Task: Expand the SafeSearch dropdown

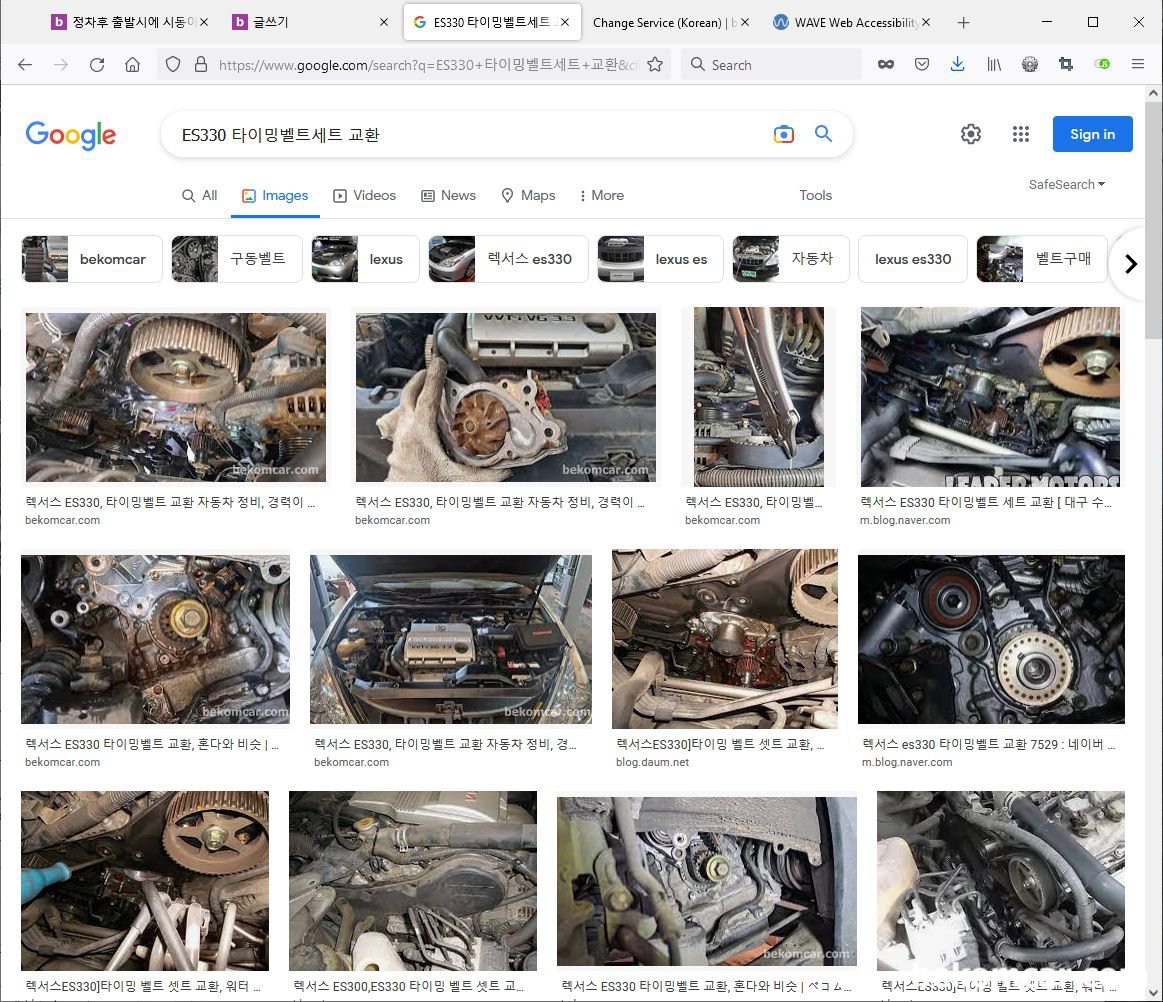Action: pos(1067,185)
